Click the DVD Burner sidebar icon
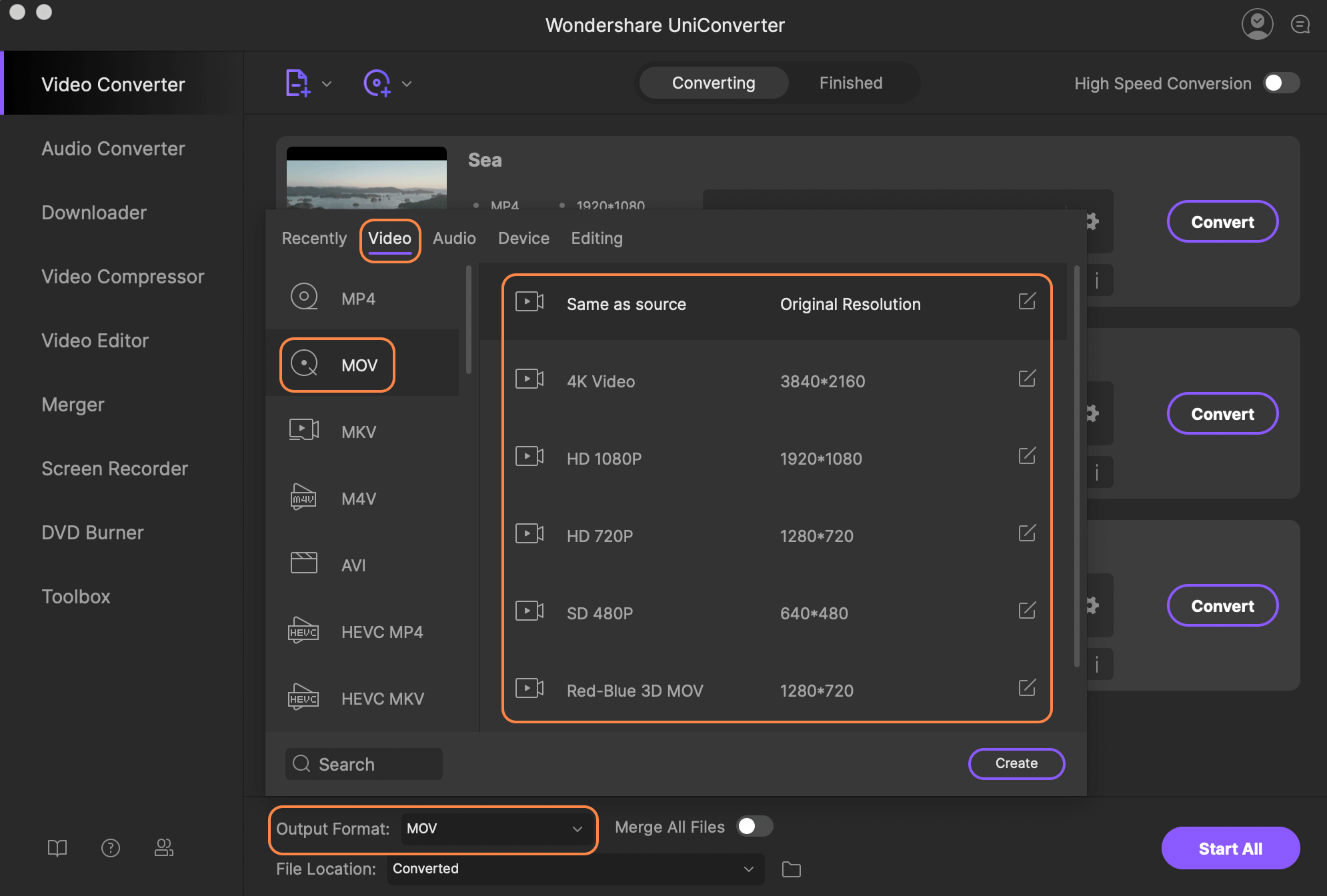Image resolution: width=1327 pixels, height=896 pixels. coord(91,531)
